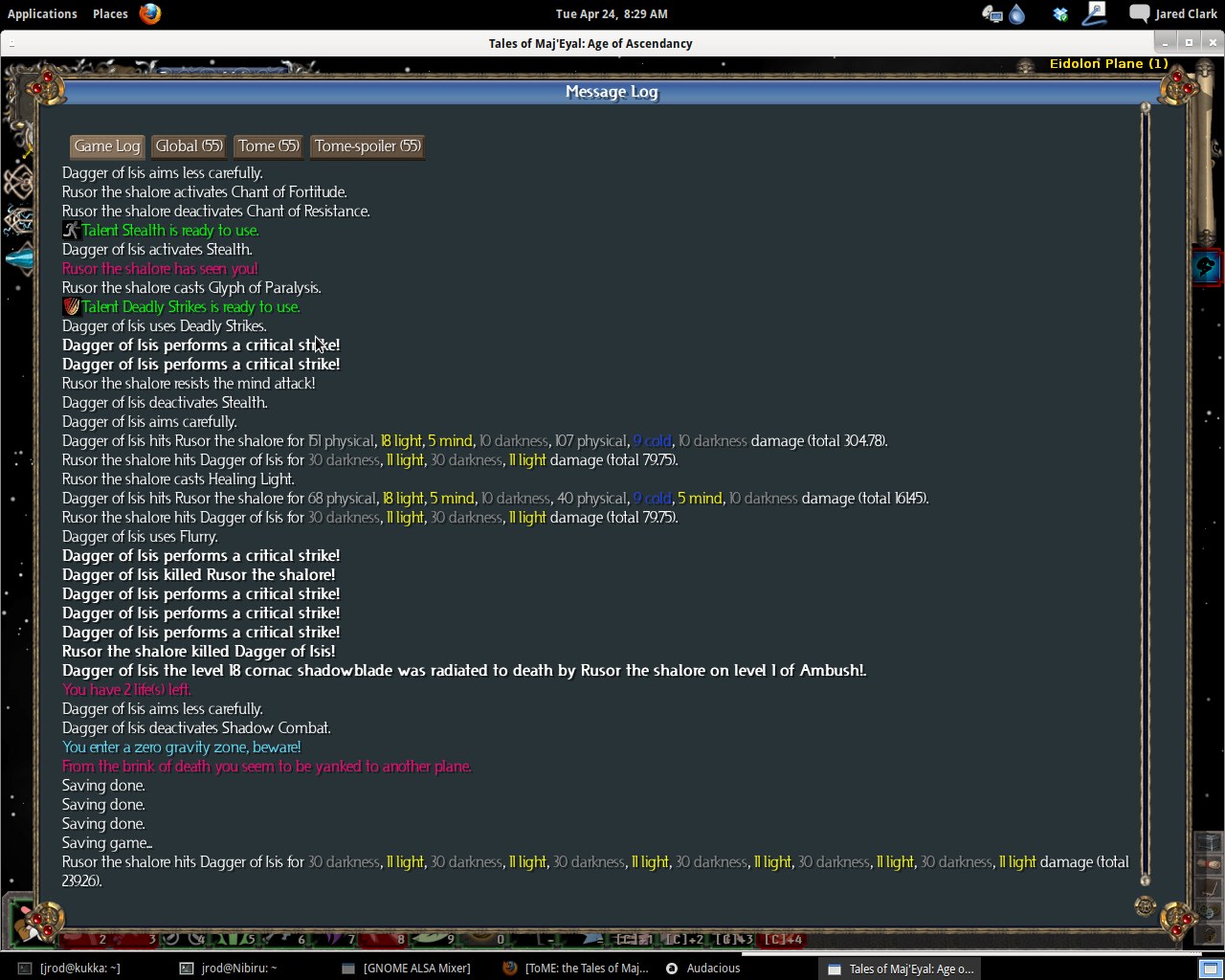
Task: Click the Deadly Strikes talent icon
Action: [x=71, y=306]
